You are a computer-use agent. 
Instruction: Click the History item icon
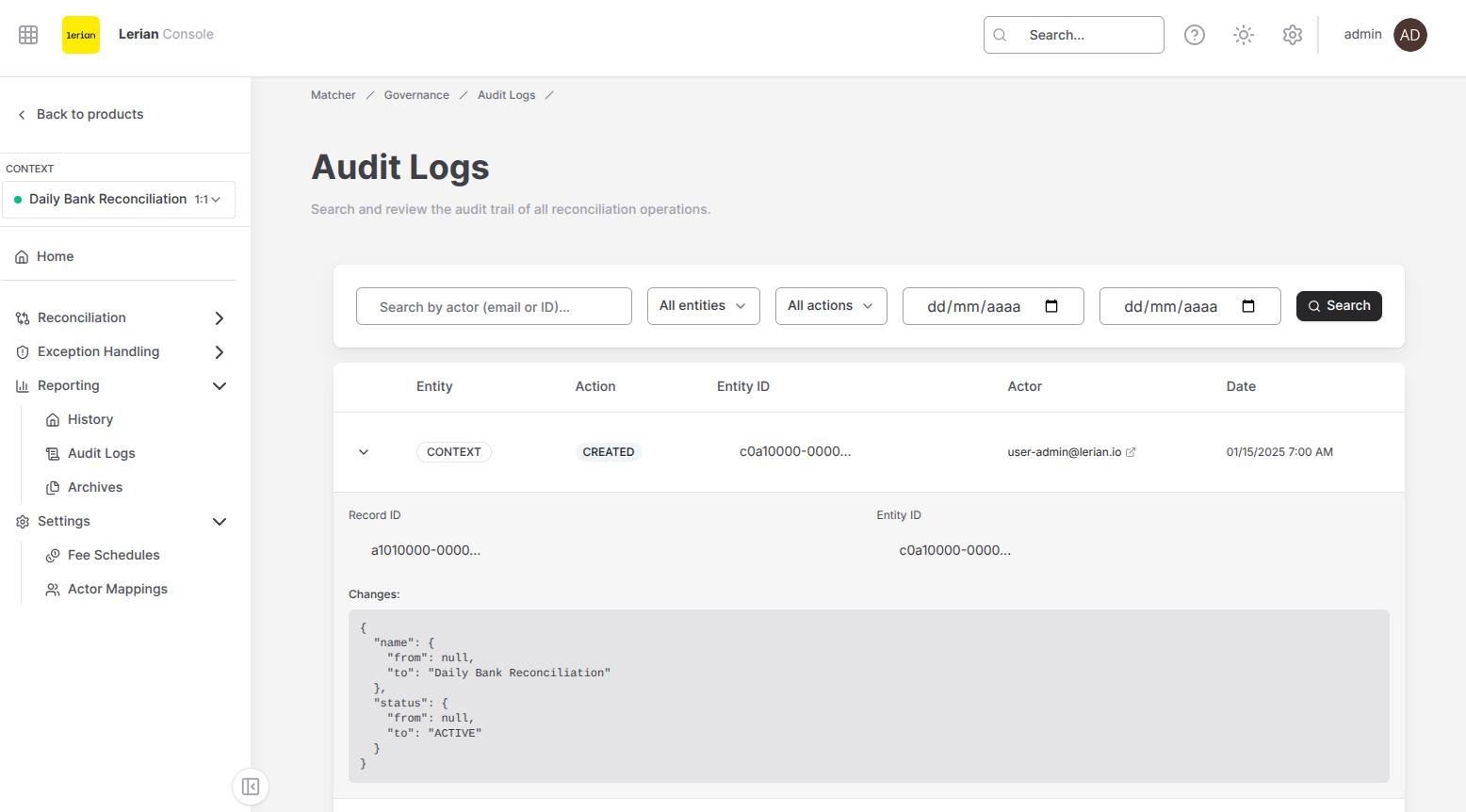pos(53,420)
